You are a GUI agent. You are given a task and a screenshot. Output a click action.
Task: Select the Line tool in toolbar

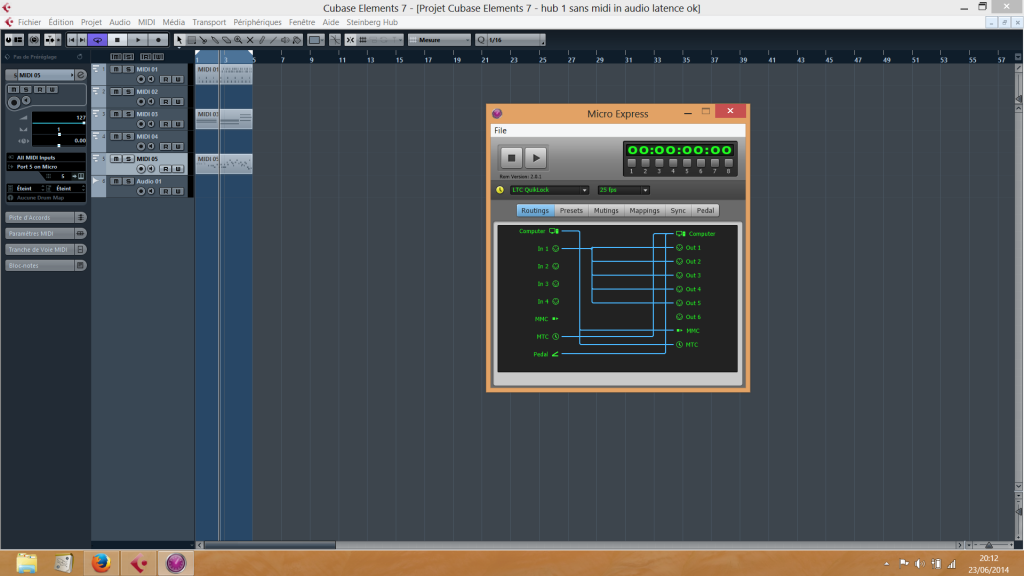coord(274,40)
